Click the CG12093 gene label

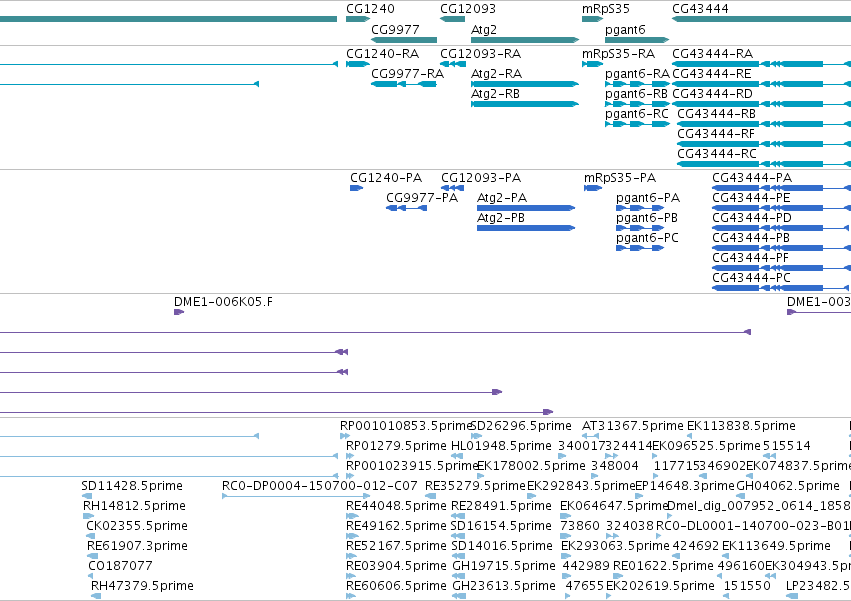click(x=468, y=9)
